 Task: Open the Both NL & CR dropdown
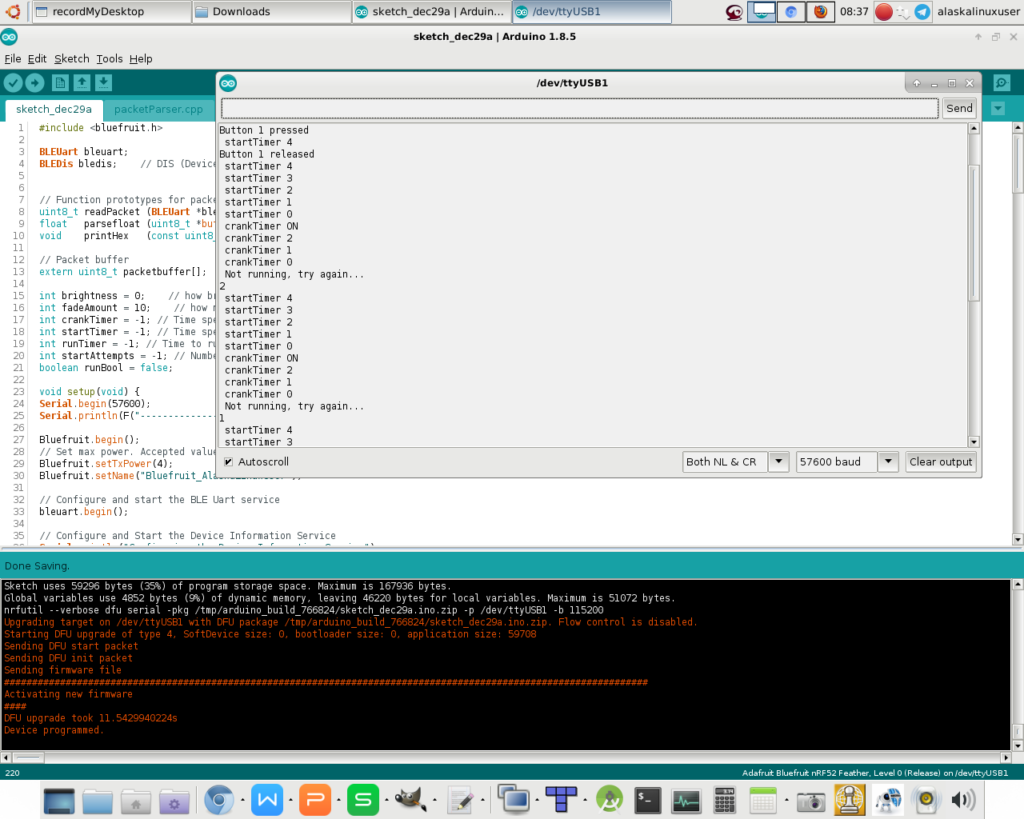[x=736, y=462]
